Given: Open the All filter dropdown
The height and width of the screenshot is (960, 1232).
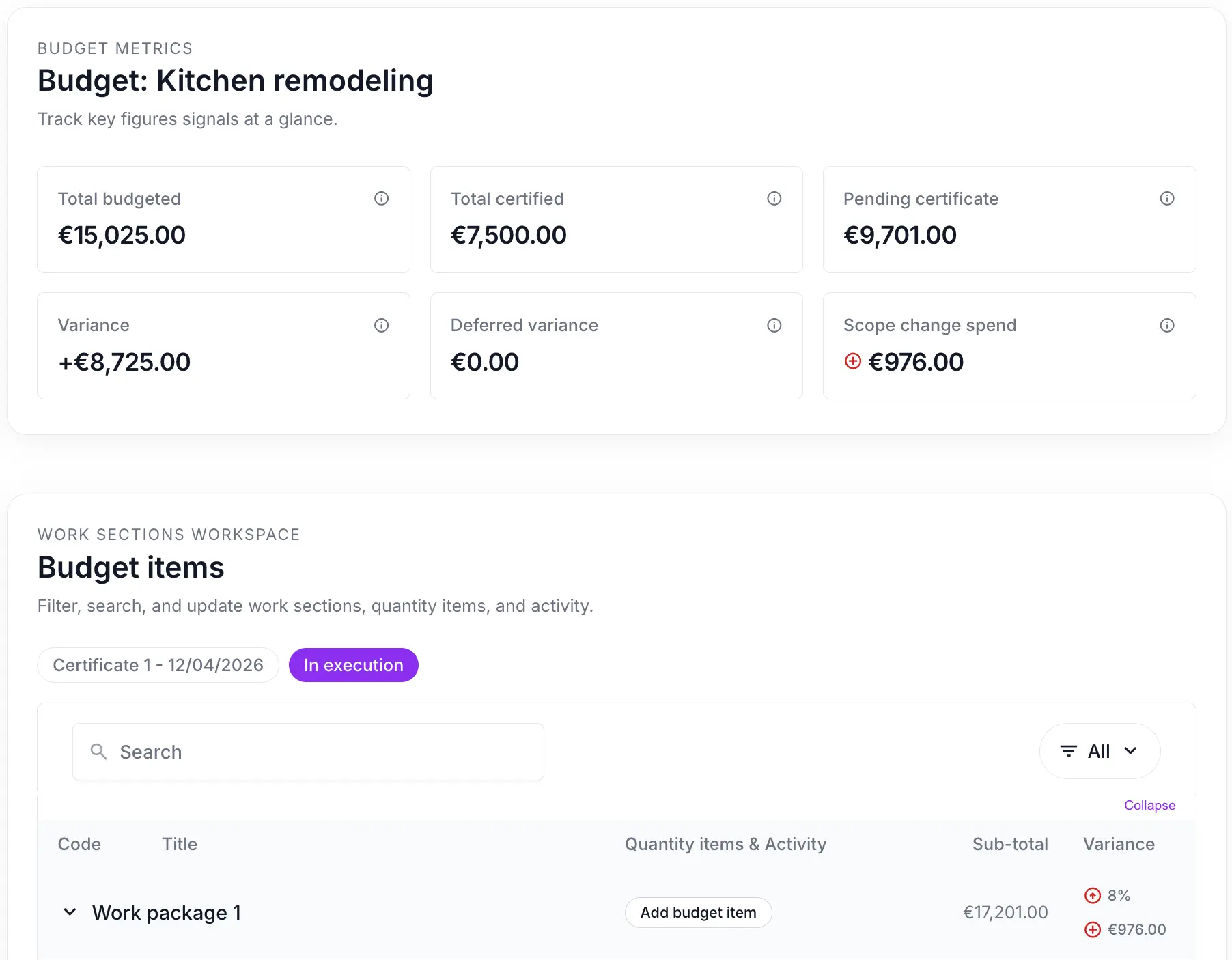Looking at the screenshot, I should pyautogui.click(x=1099, y=751).
